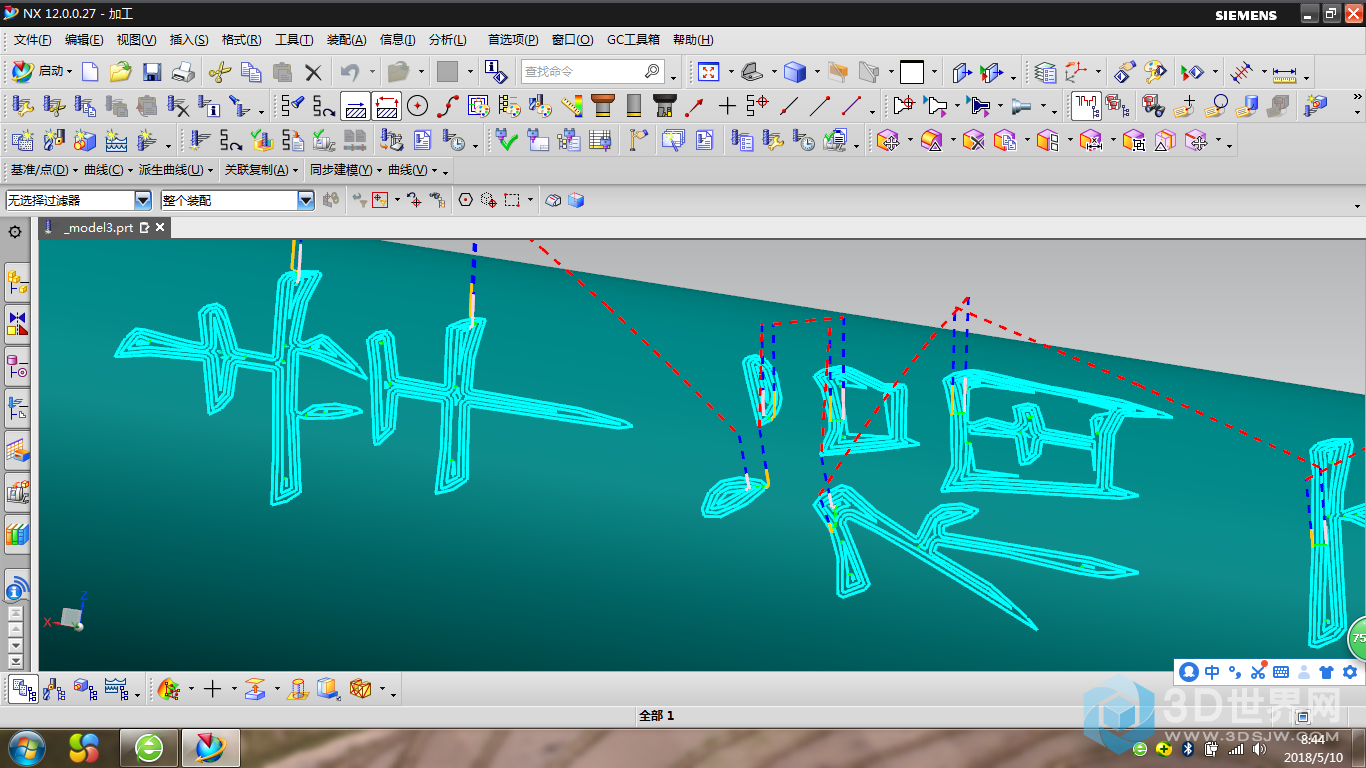The height and width of the screenshot is (768, 1366).
Task: Click the rainbow ruler feed rate icon
Action: pos(572,105)
